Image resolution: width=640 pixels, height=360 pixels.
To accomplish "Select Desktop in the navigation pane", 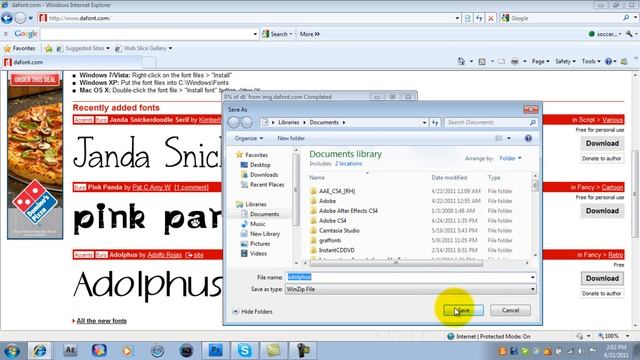I will 260,165.
